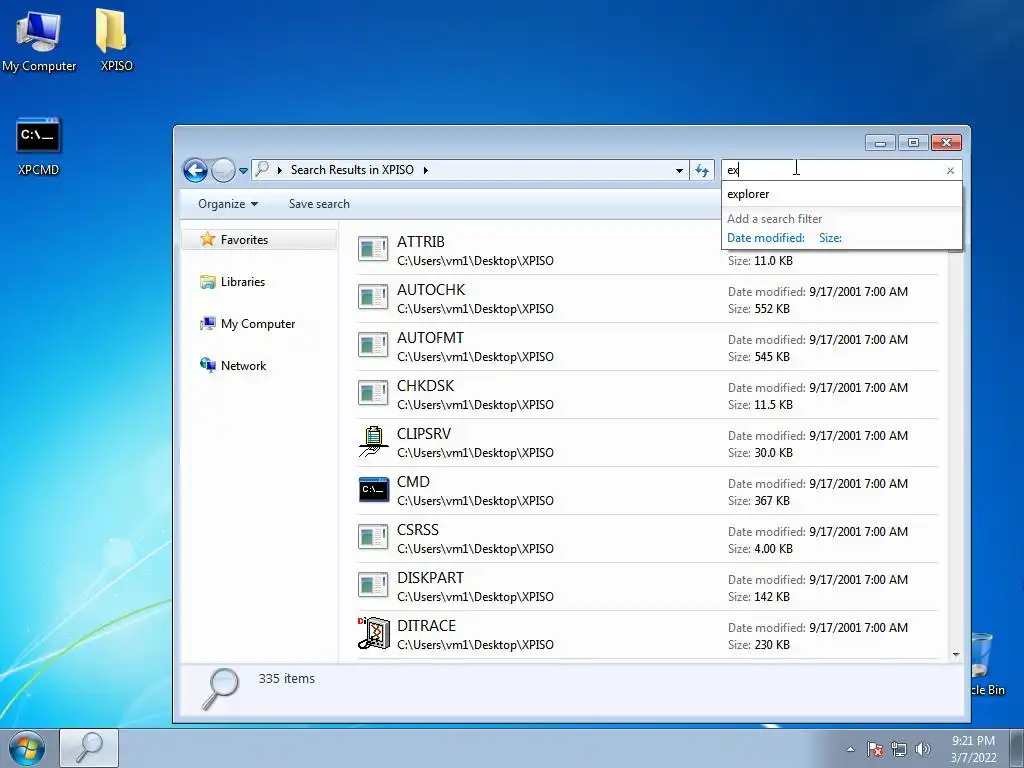
Task: Go back with the Back arrow button
Action: pos(195,170)
